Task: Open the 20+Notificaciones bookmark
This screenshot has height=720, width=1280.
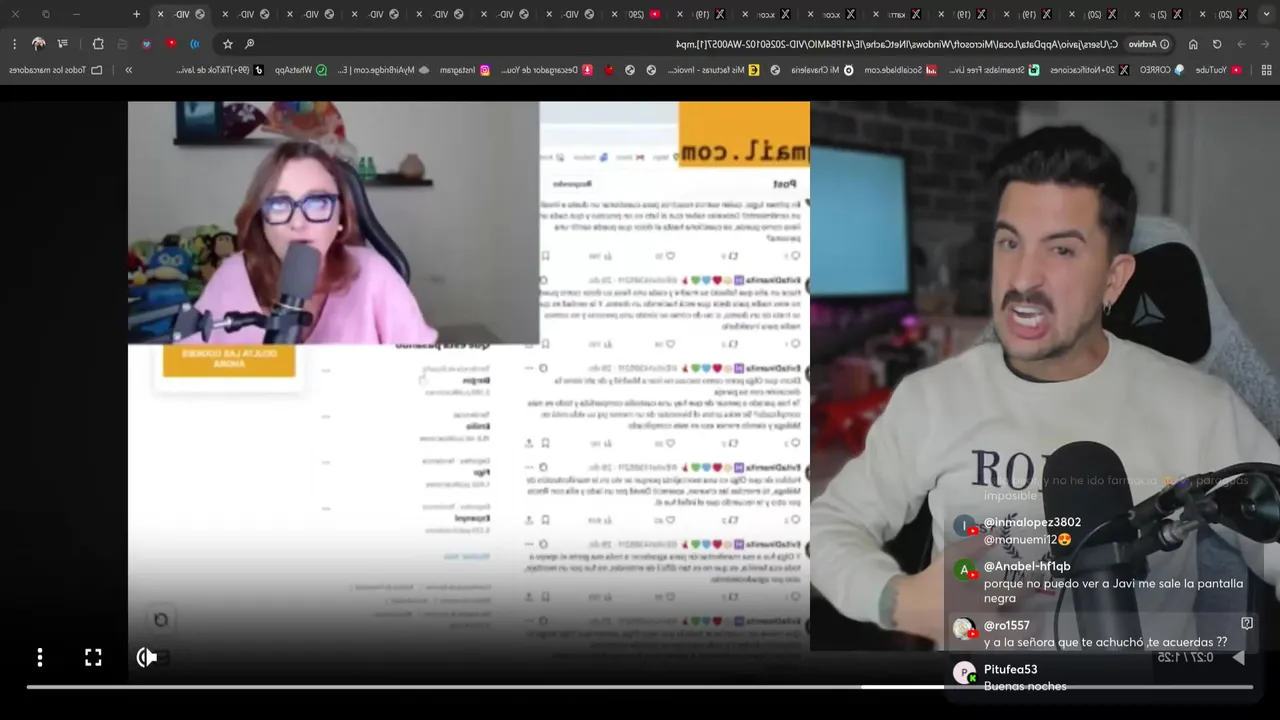Action: click(x=1088, y=70)
